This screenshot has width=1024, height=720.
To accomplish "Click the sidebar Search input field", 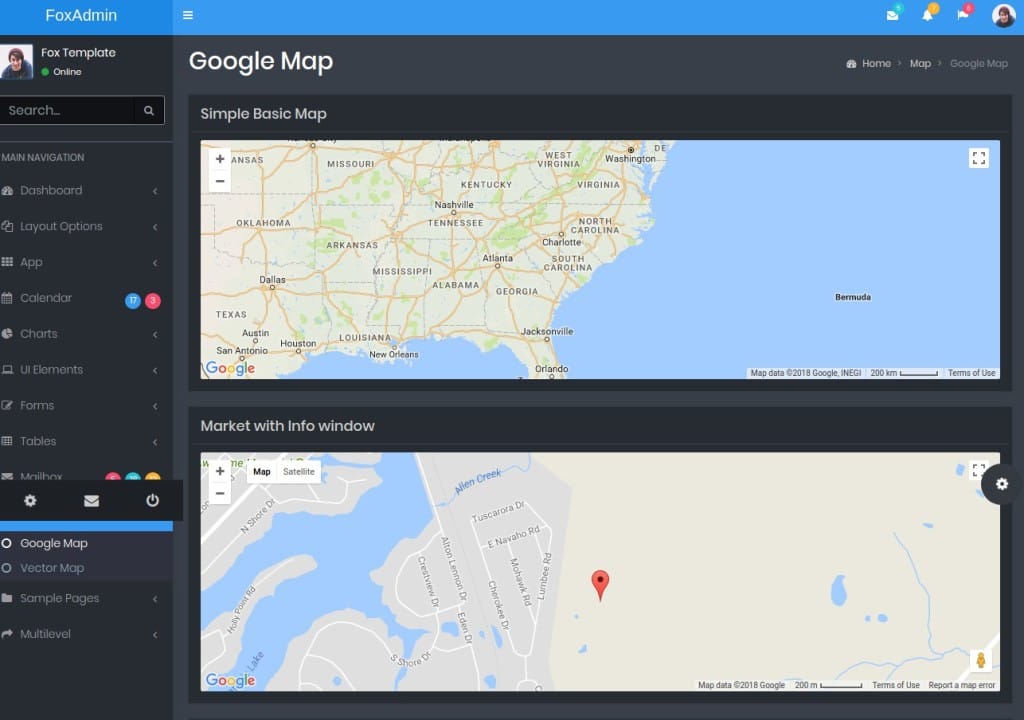I will coord(68,110).
